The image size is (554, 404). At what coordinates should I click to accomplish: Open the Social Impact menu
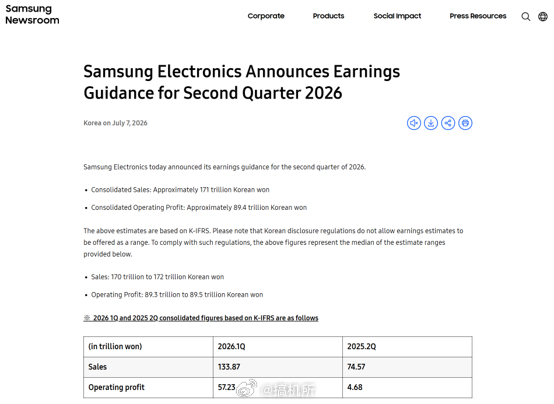coord(397,16)
